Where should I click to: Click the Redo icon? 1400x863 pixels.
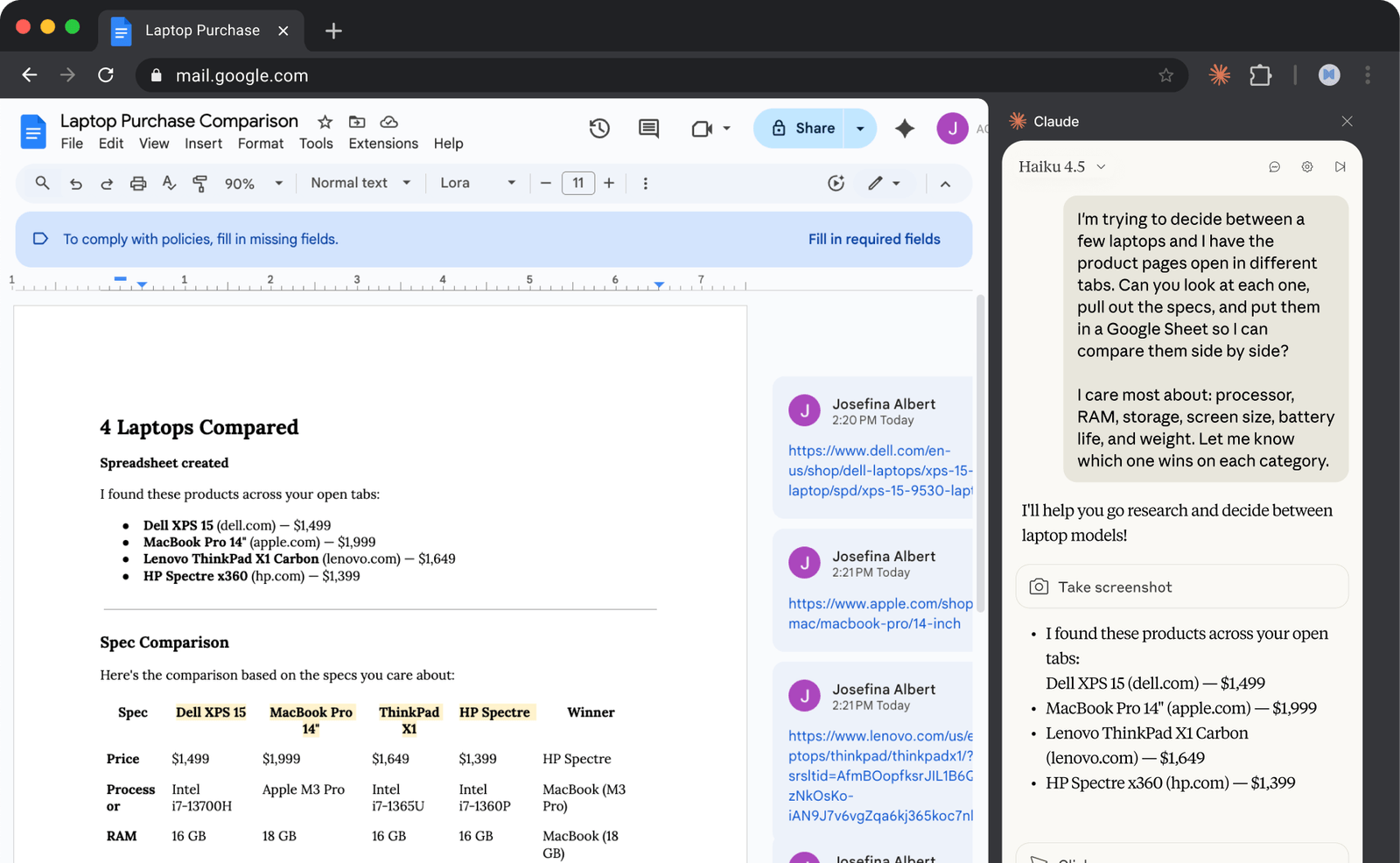(x=107, y=183)
